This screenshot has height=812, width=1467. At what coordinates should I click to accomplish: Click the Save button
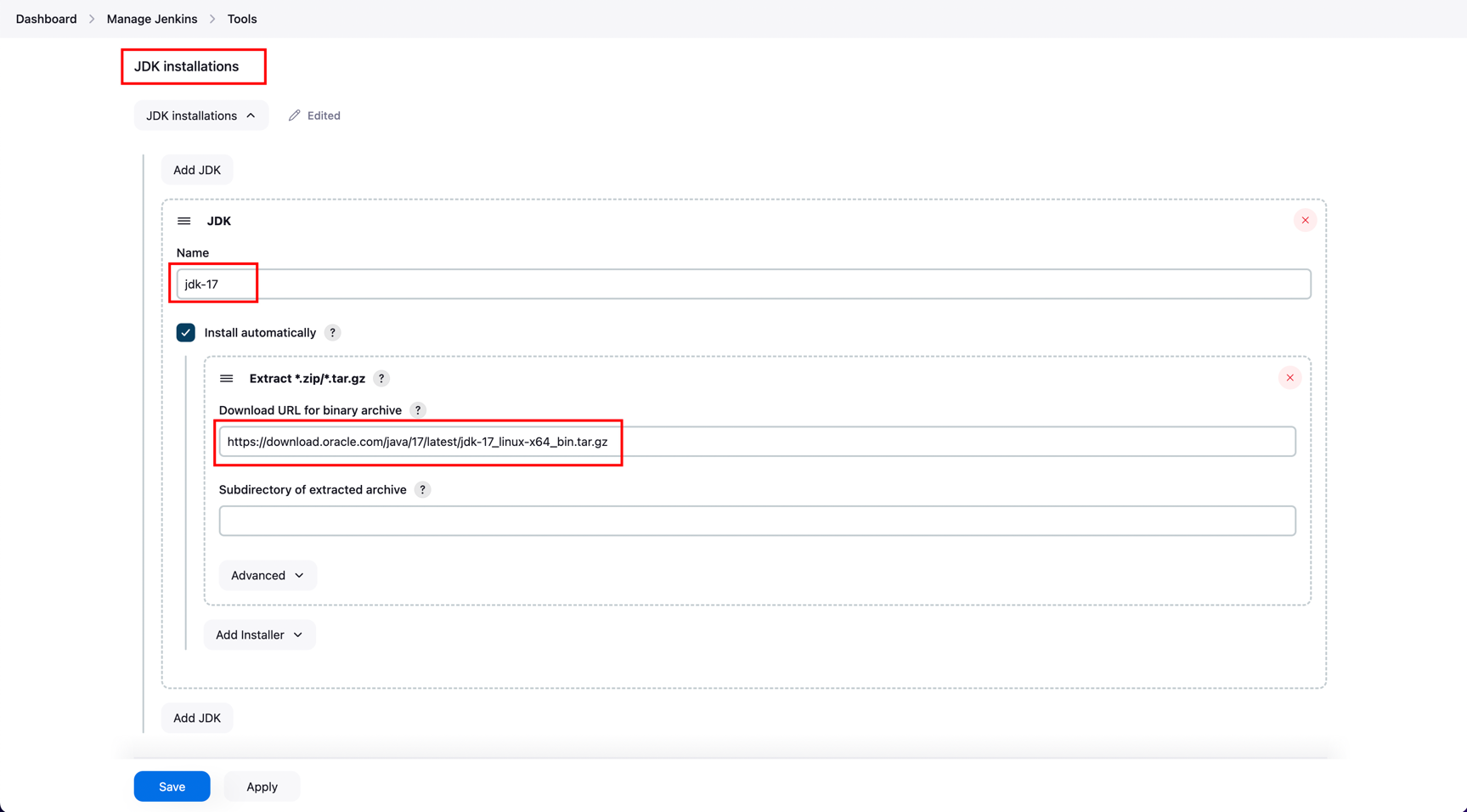172,787
